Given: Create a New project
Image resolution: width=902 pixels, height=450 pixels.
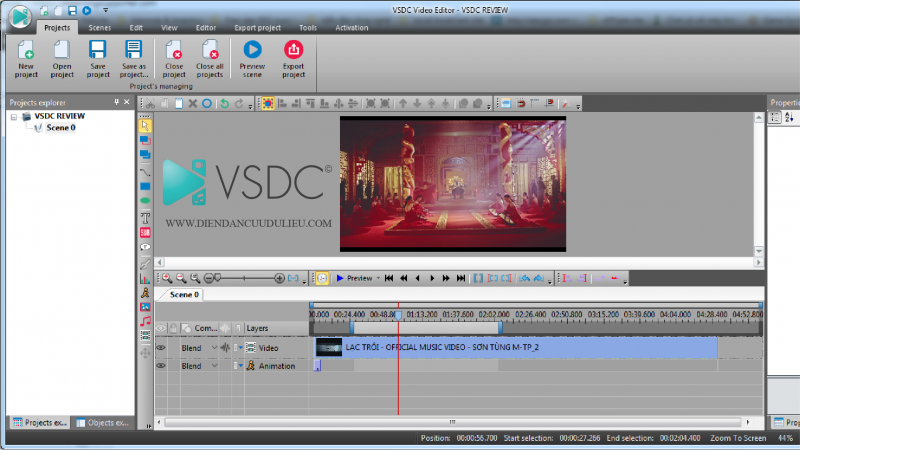Looking at the screenshot, I should (26, 59).
